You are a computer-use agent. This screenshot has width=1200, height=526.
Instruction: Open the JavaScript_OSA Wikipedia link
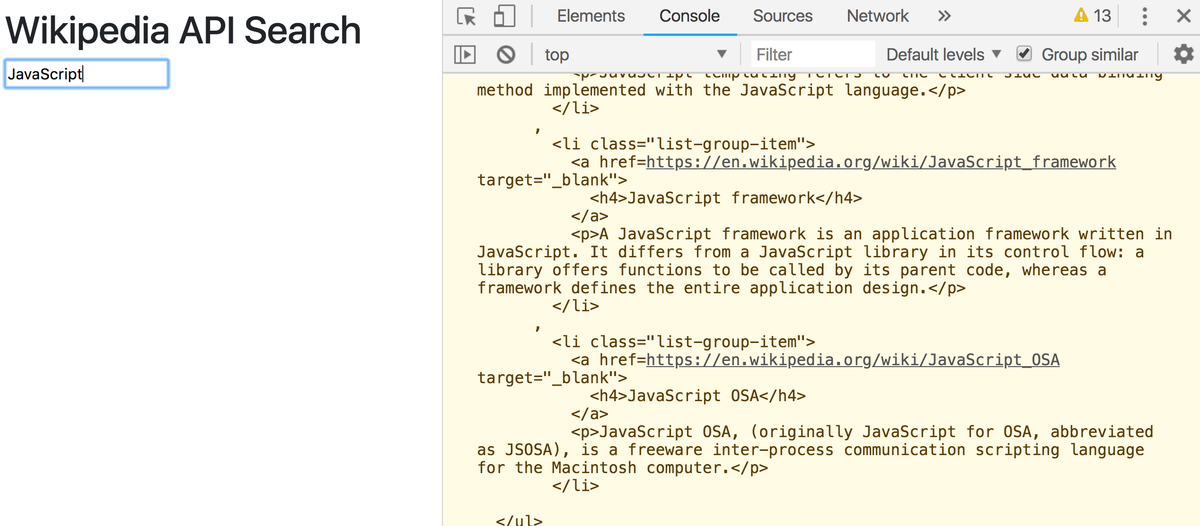pos(853,360)
